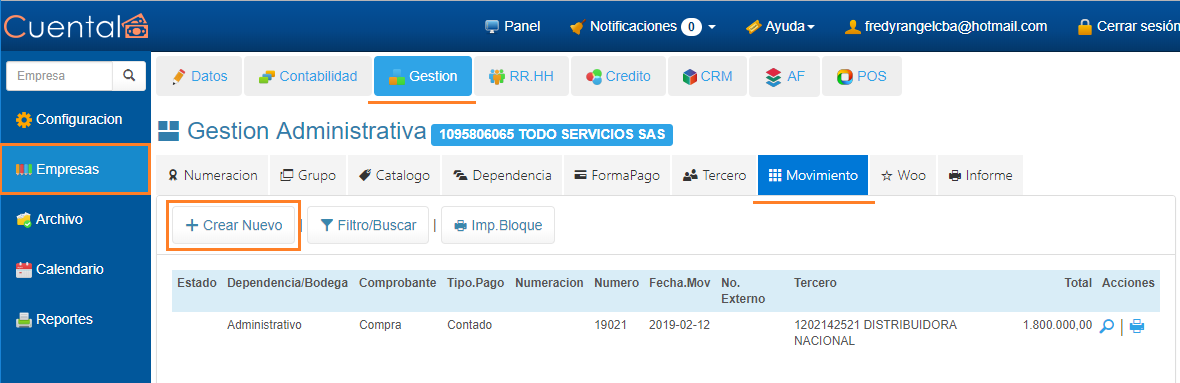The width and height of the screenshot is (1180, 383).
Task: Click the Tipo.Pago column header
Action: coord(476,283)
